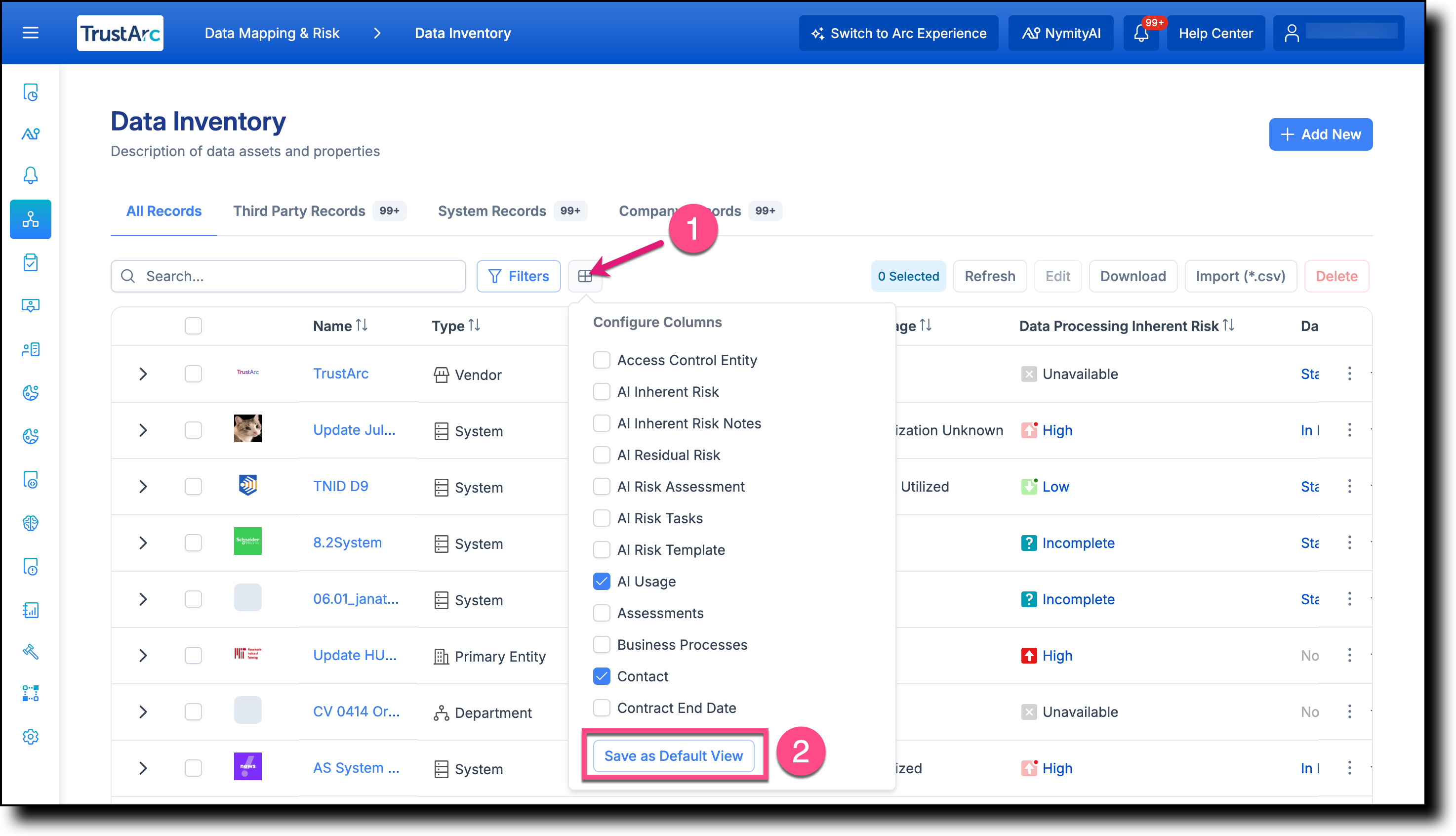Open the TNID D9 record link
The height and width of the screenshot is (836, 1456).
click(x=340, y=486)
